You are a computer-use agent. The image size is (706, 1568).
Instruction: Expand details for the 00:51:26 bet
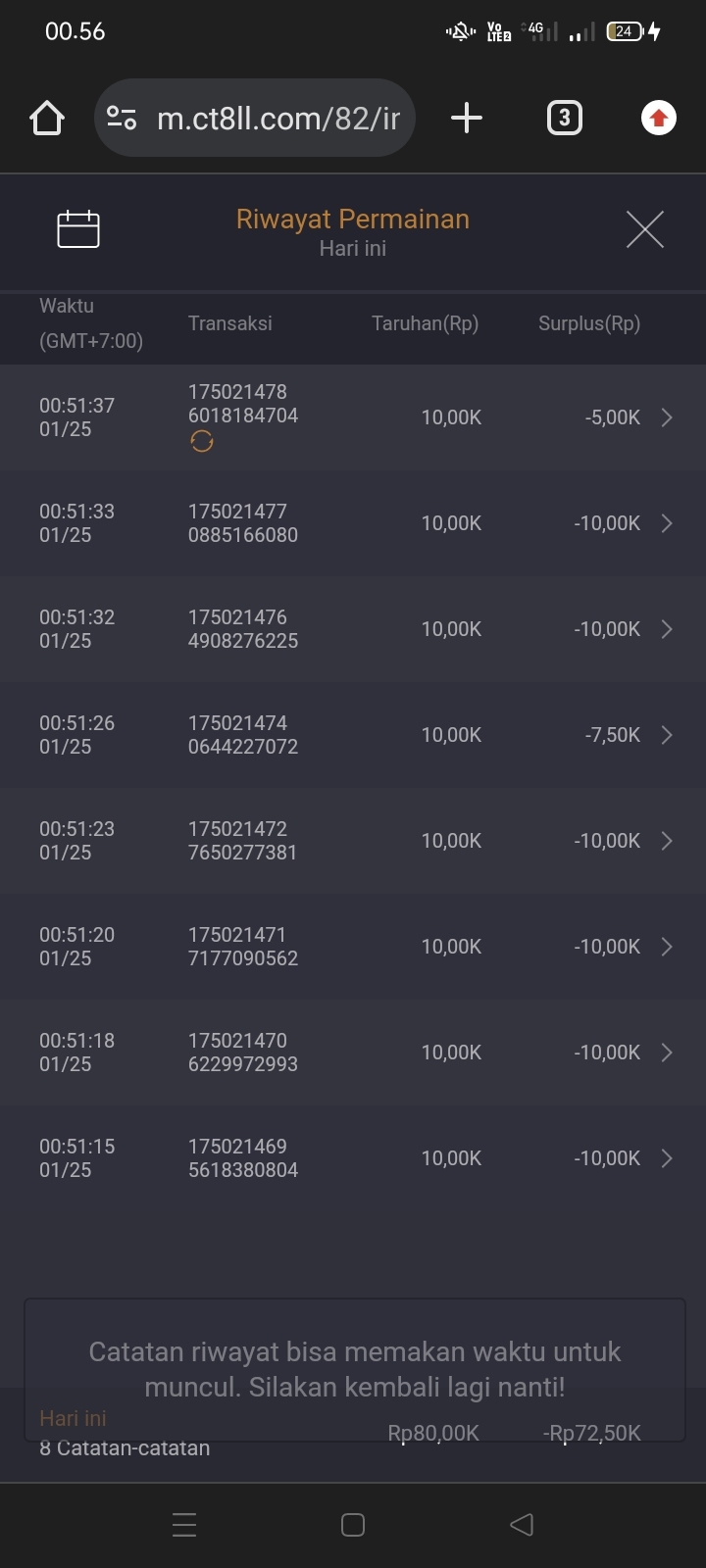pos(667,735)
